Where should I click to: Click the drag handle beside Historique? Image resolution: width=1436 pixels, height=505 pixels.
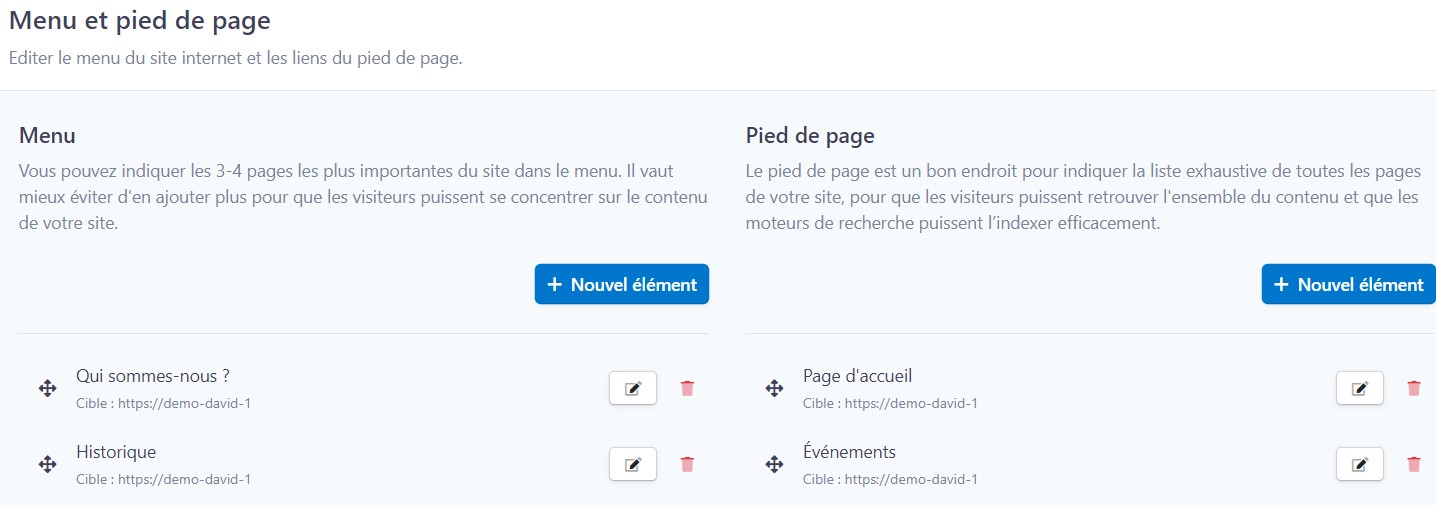pyautogui.click(x=47, y=464)
